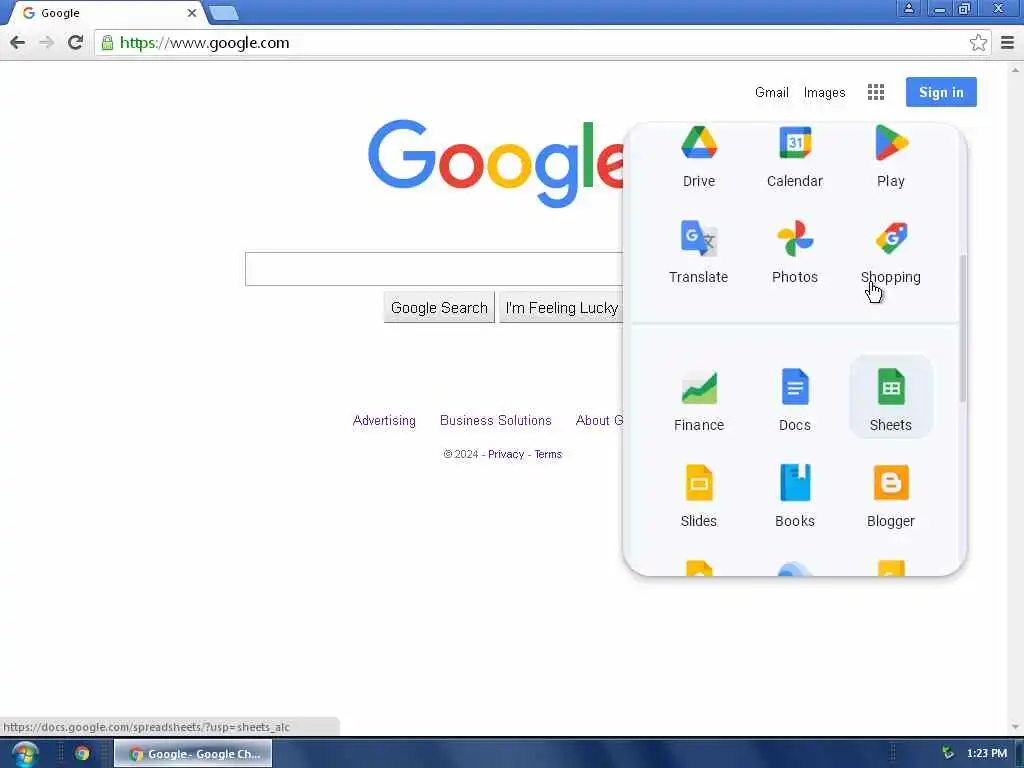
Task: Select the Google tab
Action: point(108,13)
